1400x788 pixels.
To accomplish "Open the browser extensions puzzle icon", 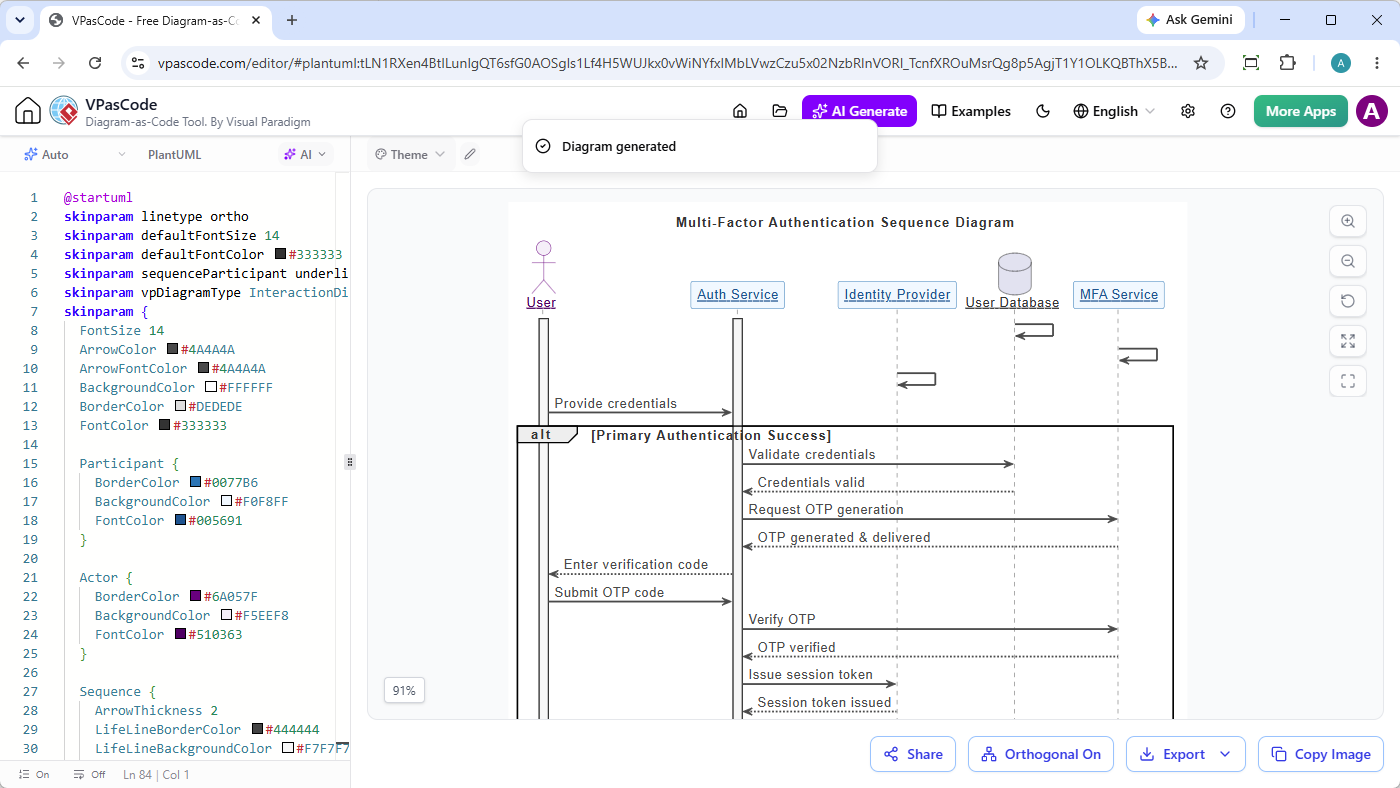I will coord(1288,63).
